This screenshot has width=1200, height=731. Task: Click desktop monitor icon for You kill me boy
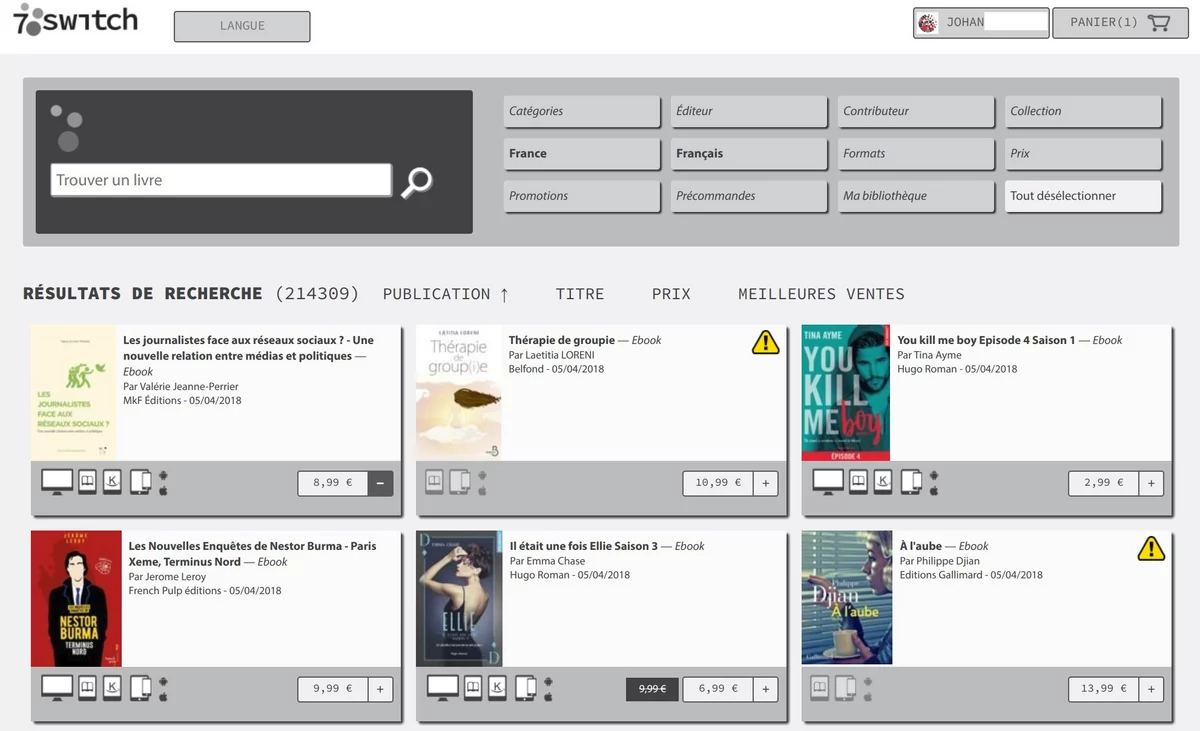828,482
